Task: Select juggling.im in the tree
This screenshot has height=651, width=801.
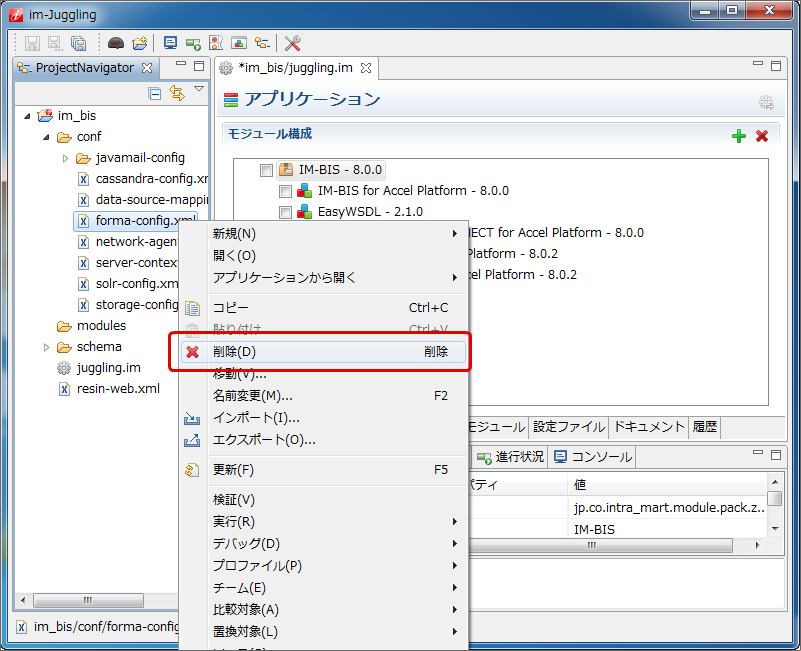Action: (99, 368)
